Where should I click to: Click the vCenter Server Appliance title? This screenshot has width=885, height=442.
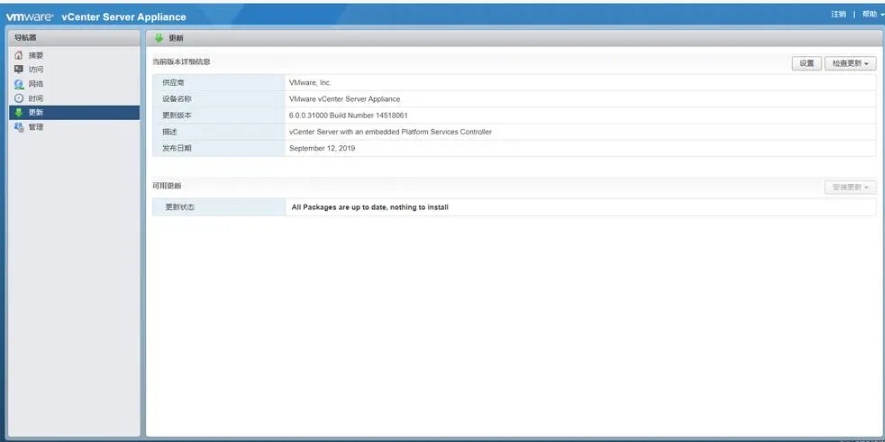[x=124, y=17]
